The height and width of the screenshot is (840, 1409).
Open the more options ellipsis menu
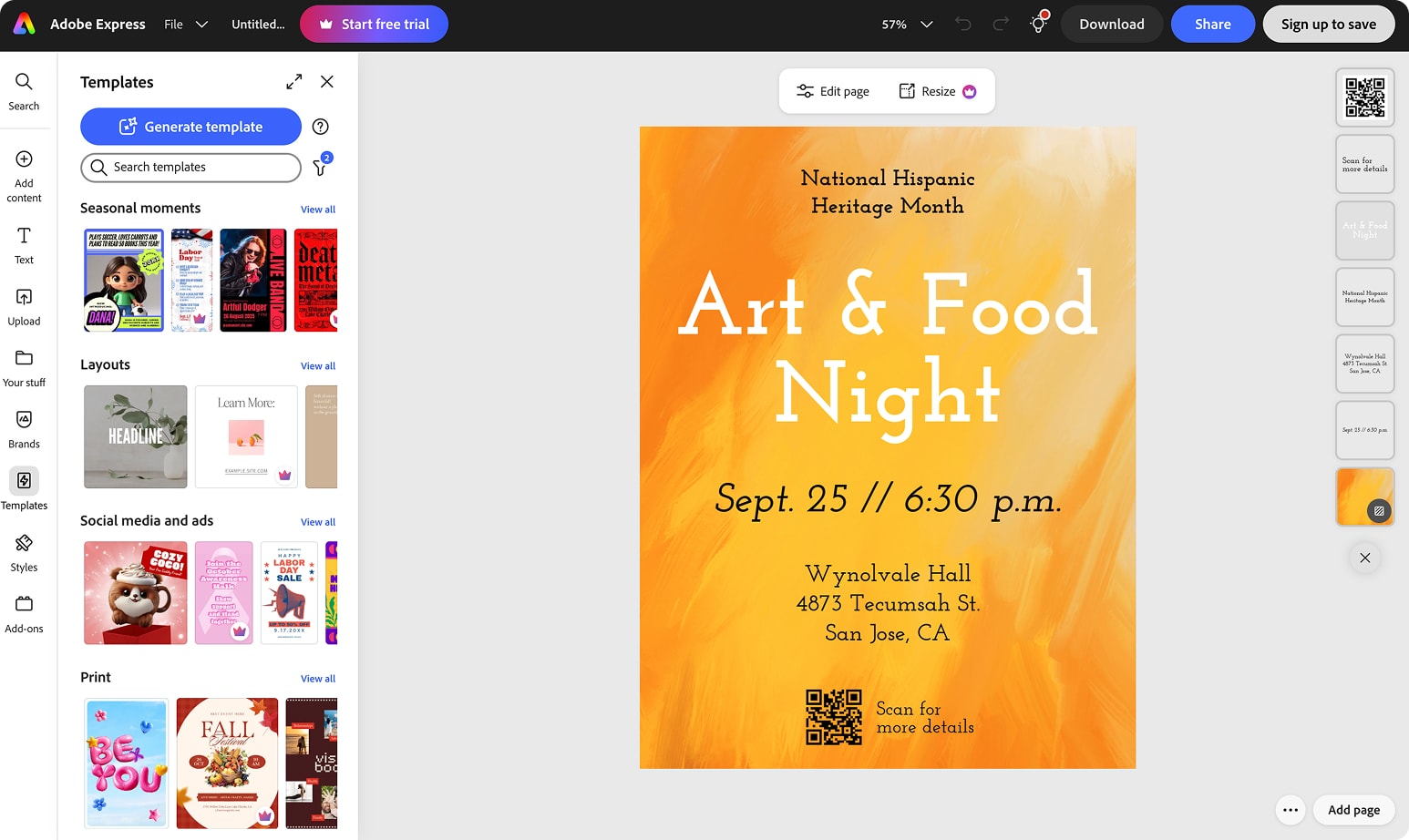click(1291, 810)
